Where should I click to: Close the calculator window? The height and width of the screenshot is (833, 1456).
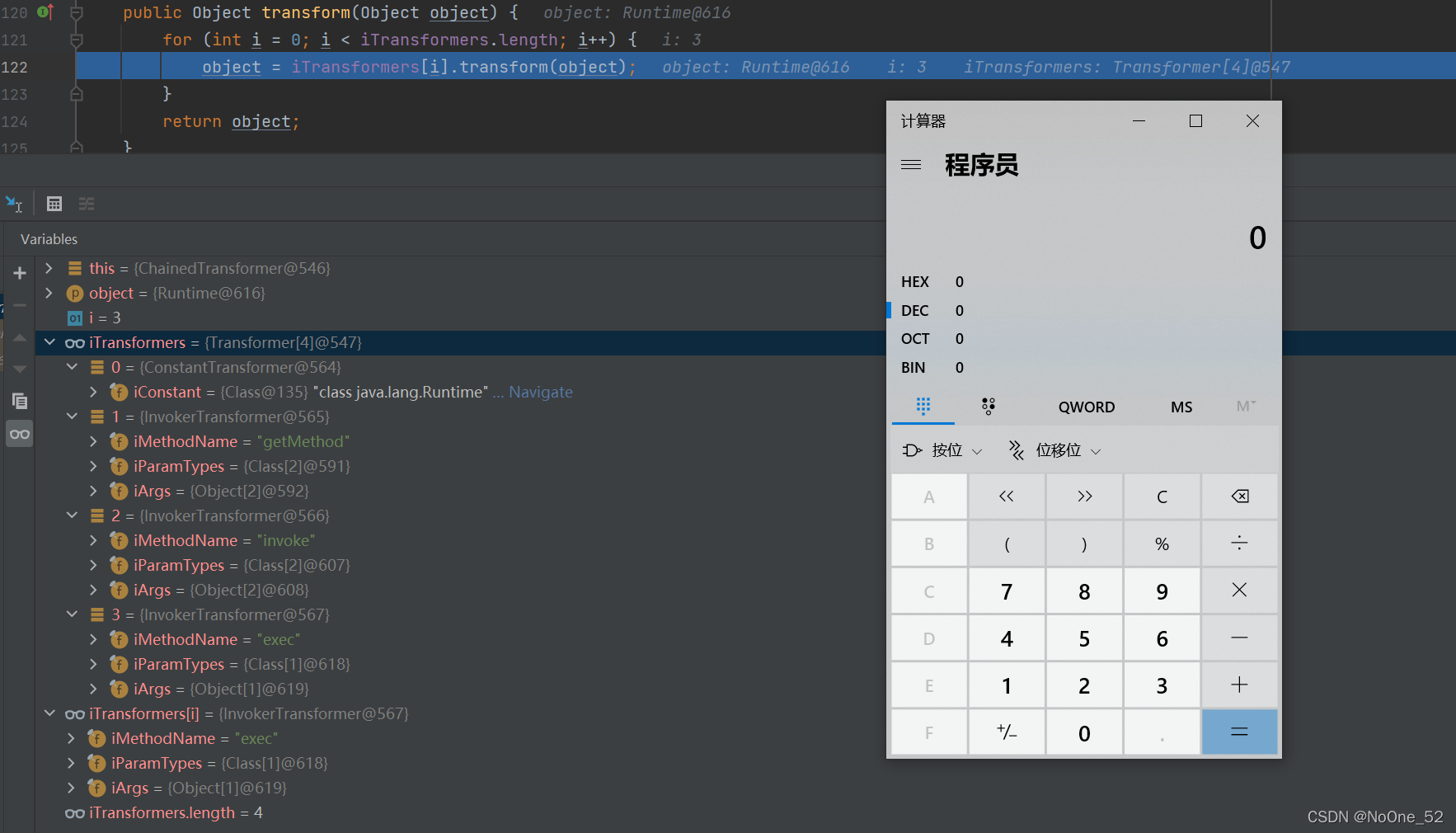pyautogui.click(x=1252, y=120)
